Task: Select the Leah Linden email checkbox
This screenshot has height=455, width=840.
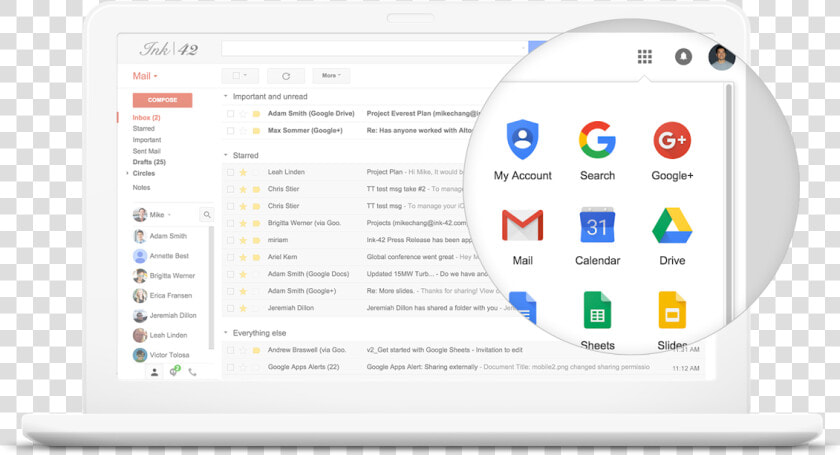Action: point(230,172)
